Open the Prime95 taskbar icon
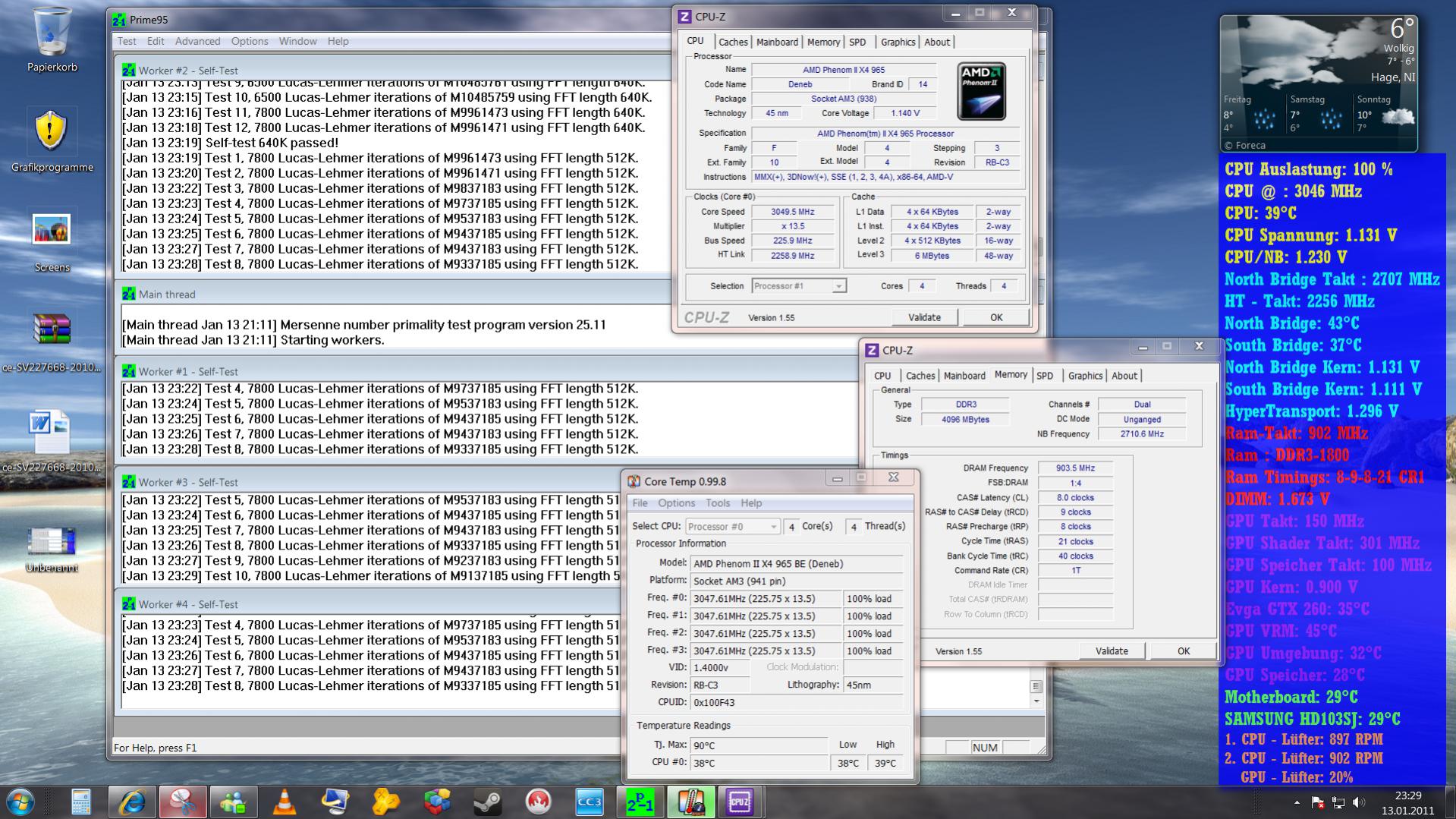This screenshot has width=1456, height=819. click(x=640, y=802)
